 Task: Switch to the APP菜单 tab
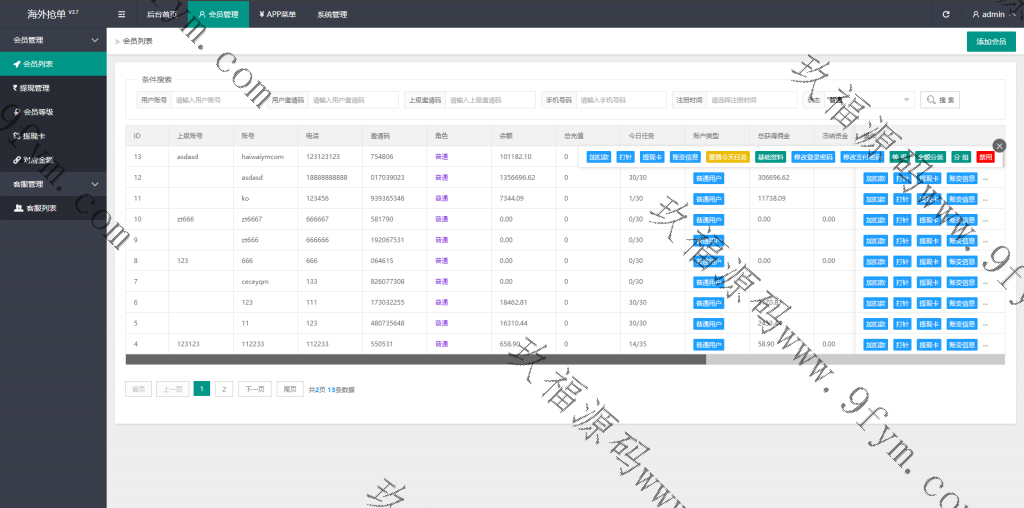pyautogui.click(x=277, y=14)
